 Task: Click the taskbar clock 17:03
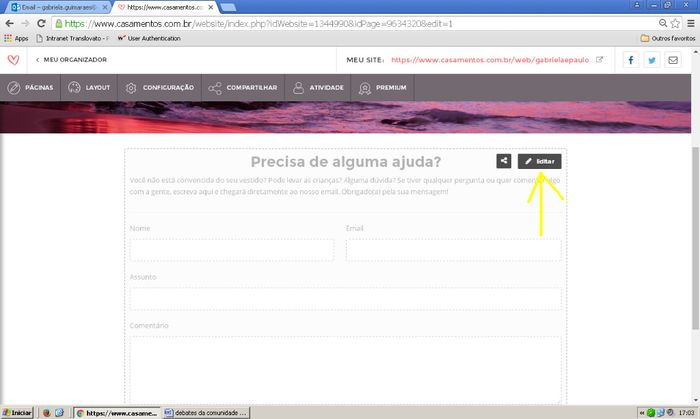(687, 413)
